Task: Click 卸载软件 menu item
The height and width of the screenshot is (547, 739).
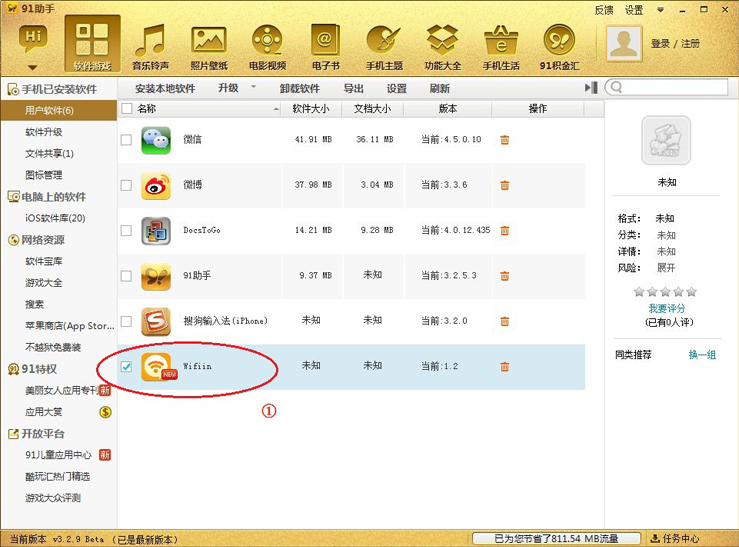Action: (x=300, y=88)
